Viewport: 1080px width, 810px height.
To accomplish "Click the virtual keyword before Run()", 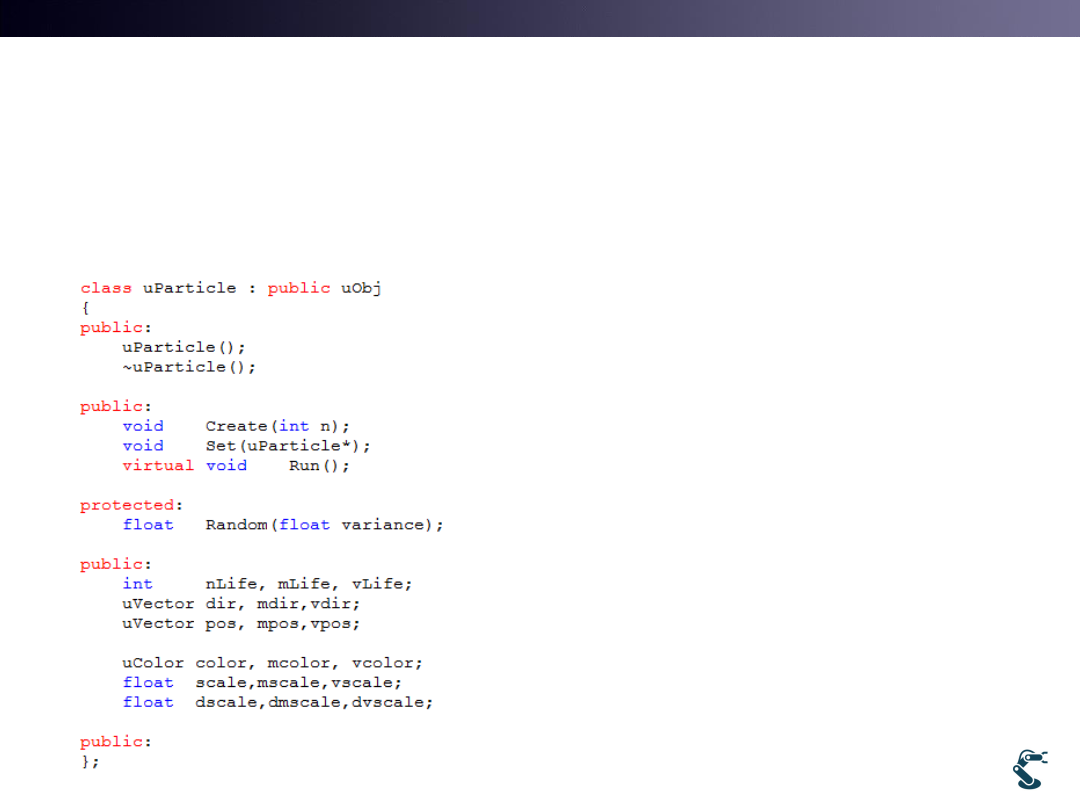I will [158, 466].
